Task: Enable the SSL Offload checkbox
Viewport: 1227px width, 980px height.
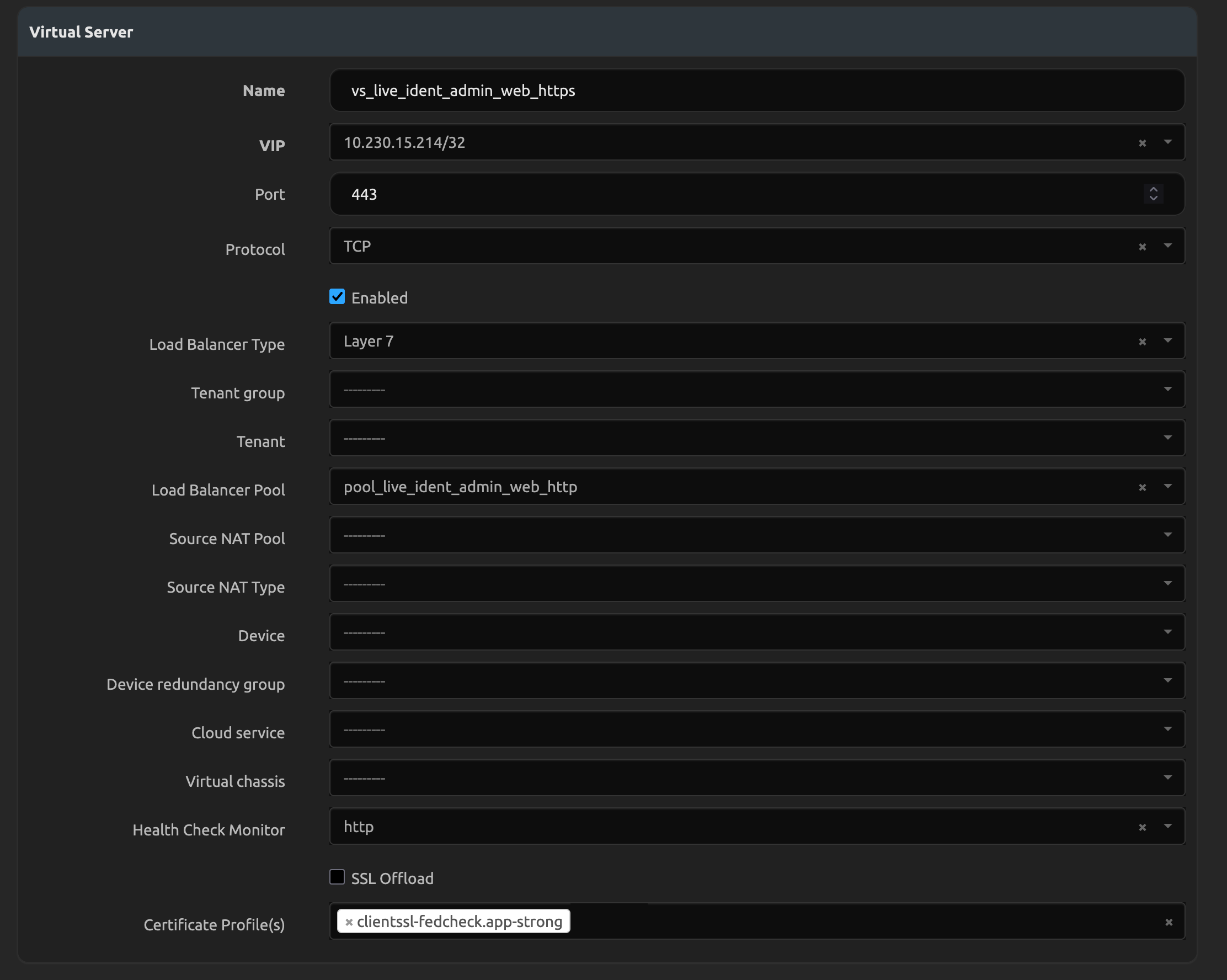Action: 337,877
